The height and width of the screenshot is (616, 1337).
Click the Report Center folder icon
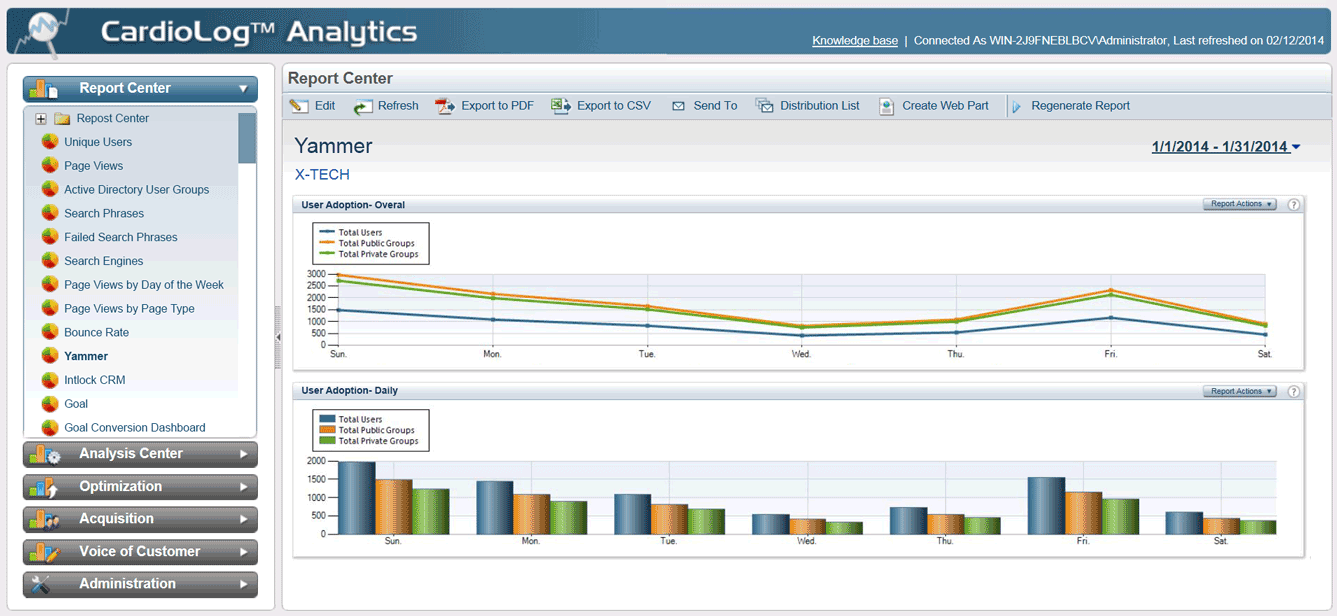pos(62,119)
